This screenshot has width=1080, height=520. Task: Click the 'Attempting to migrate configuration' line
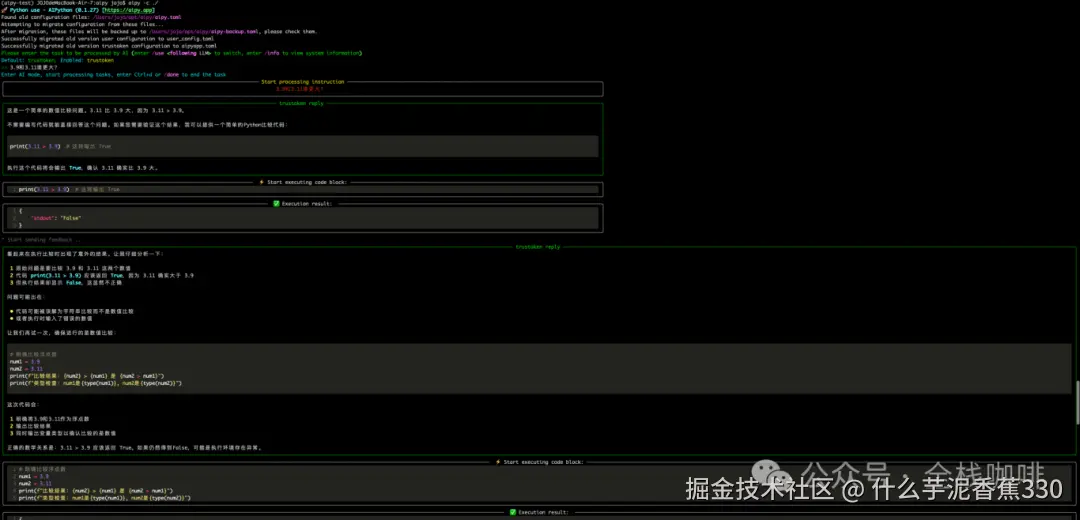82,24
